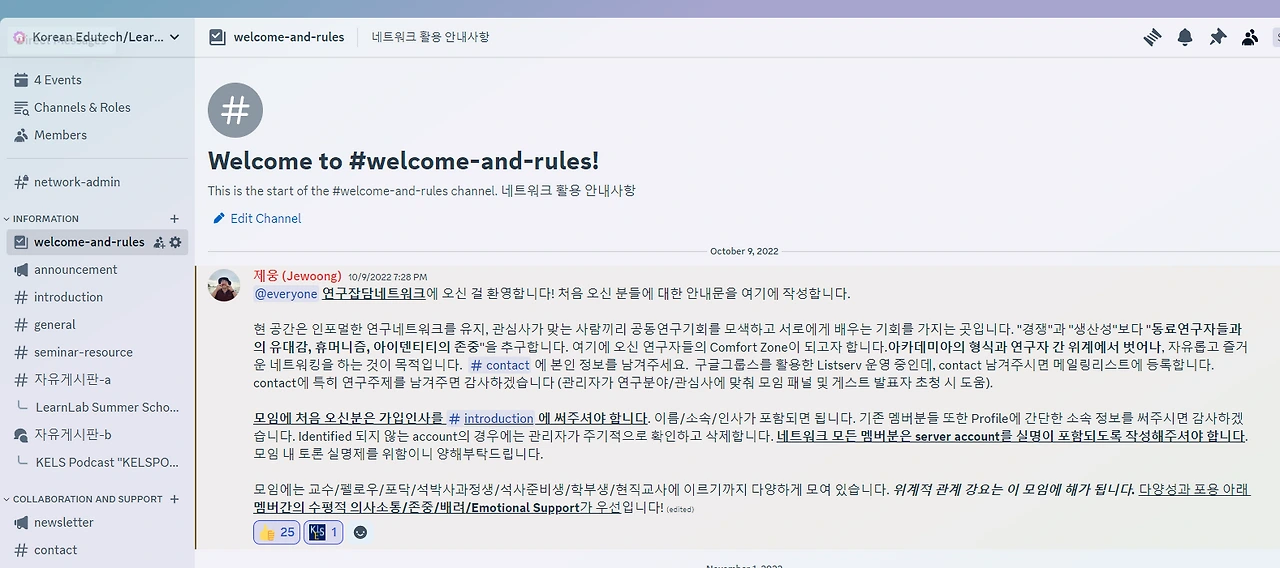The width and height of the screenshot is (1280, 568).
Task: Click invite icon on welcome-and-rules channel
Action: [x=159, y=242]
